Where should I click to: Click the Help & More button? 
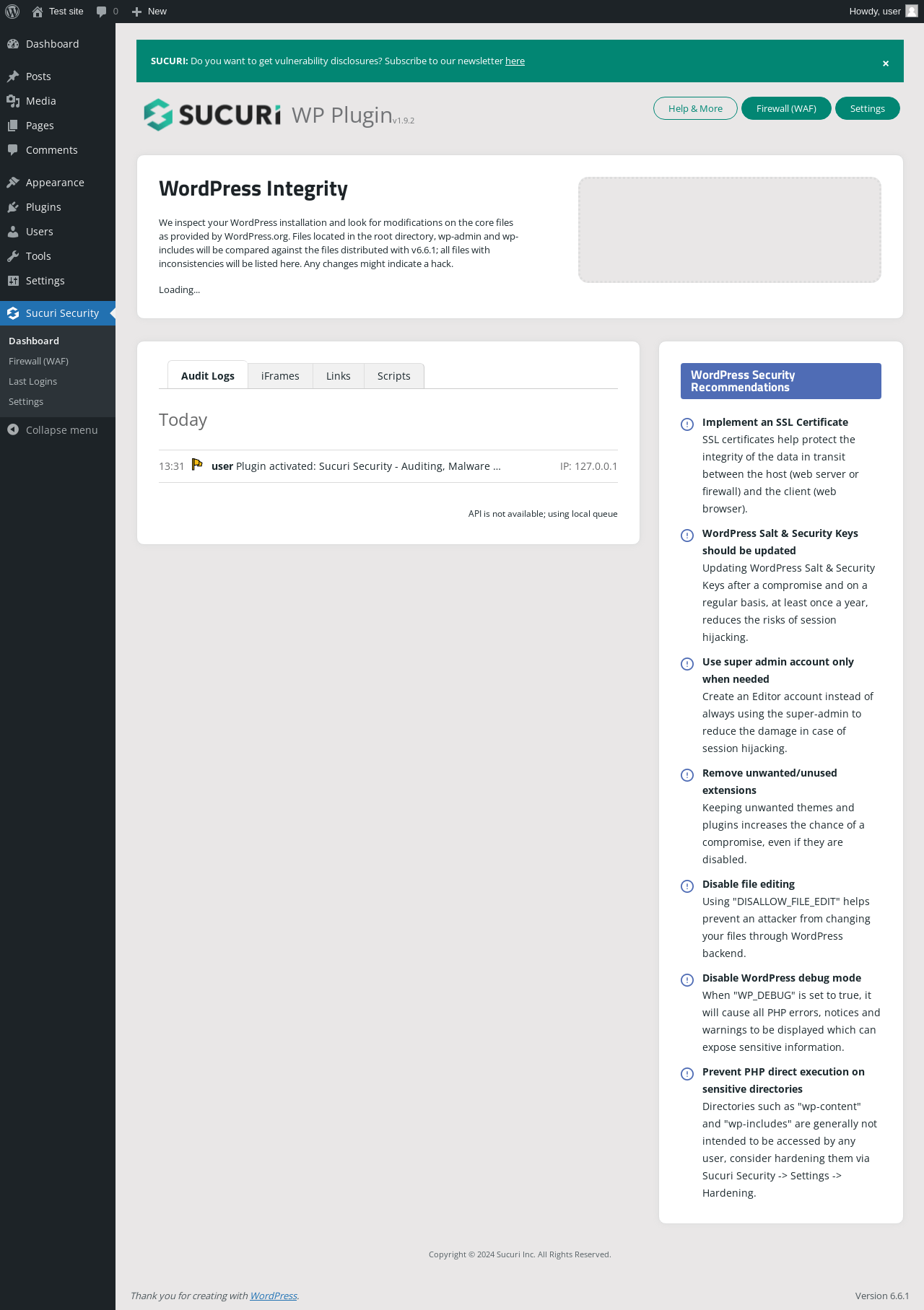(x=695, y=108)
